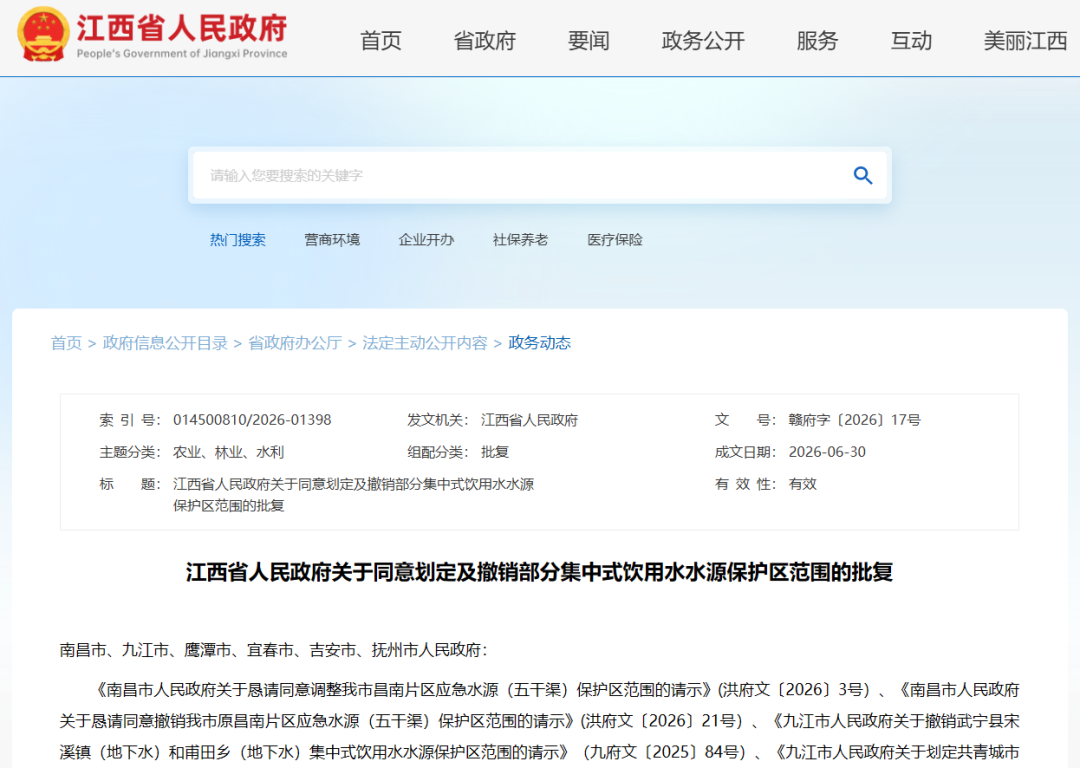Open the 要闻 navigation menu

pyautogui.click(x=588, y=41)
